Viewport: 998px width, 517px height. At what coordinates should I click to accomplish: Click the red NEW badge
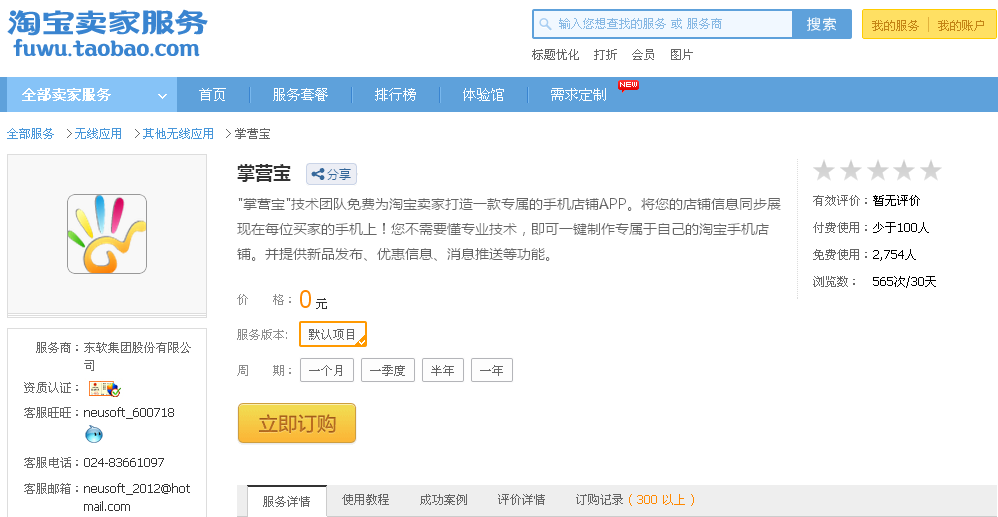tap(628, 85)
